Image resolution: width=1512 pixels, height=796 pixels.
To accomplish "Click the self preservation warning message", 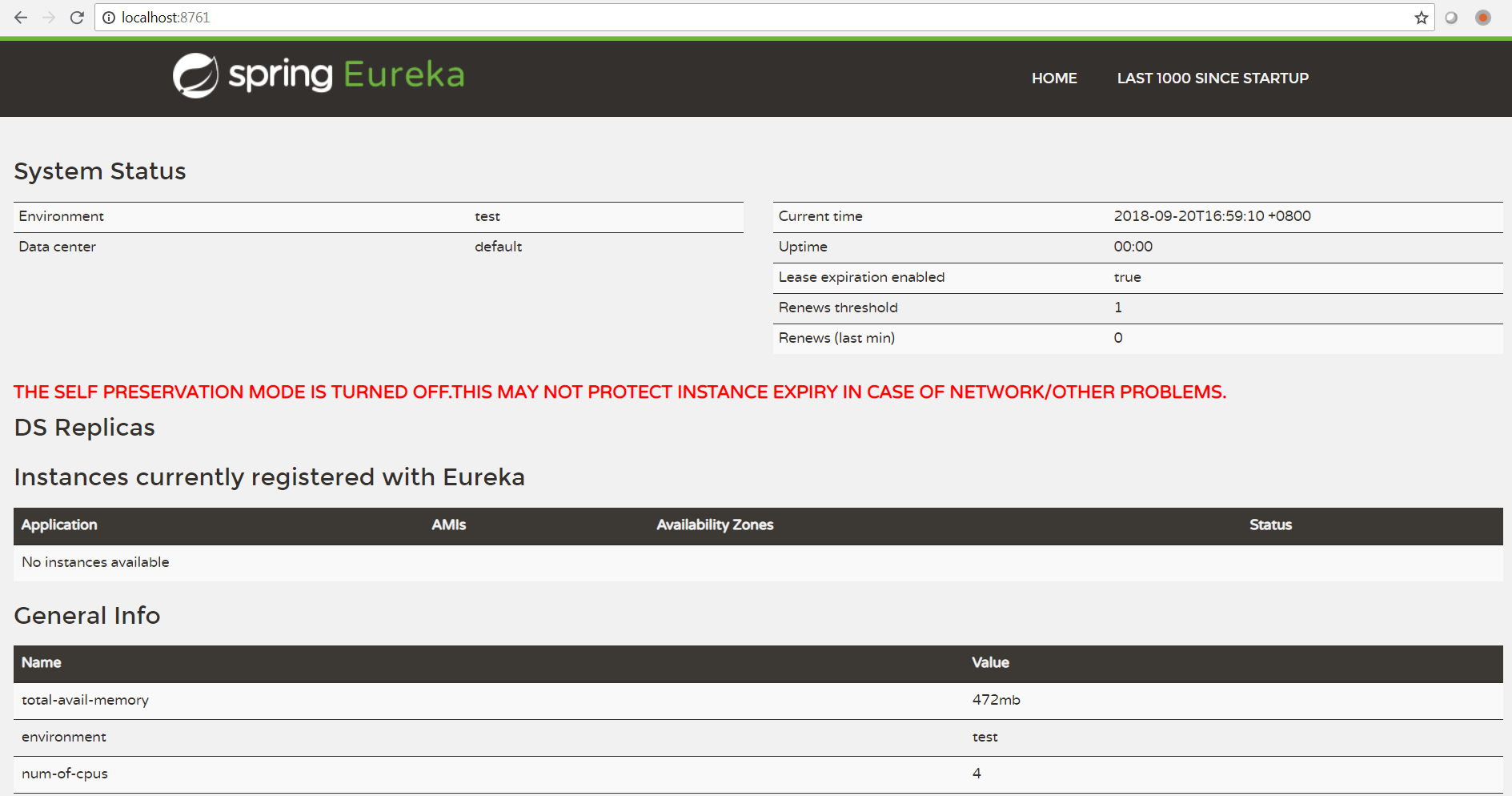I will point(620,392).
